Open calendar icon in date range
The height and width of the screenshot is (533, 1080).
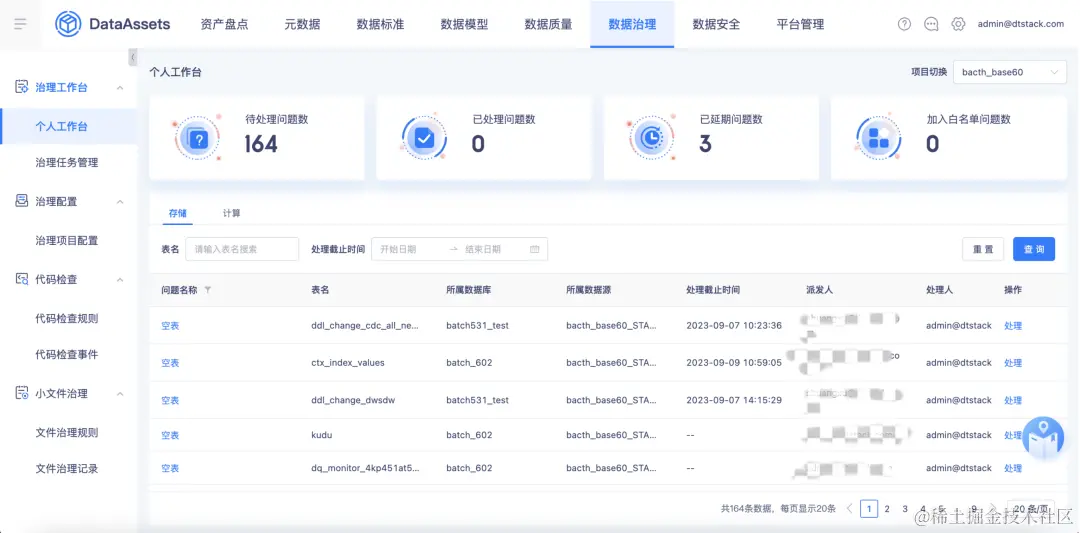point(534,249)
